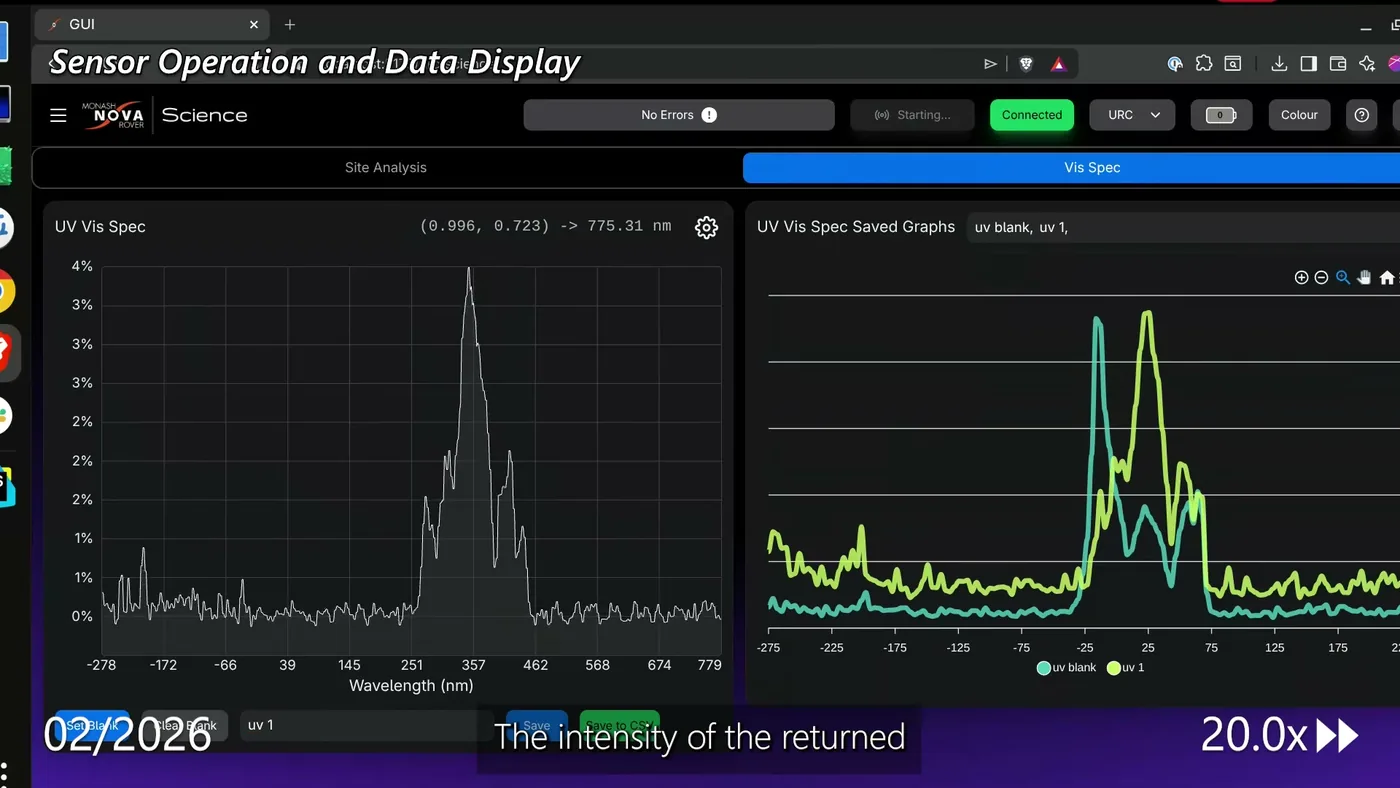This screenshot has width=1400, height=788.
Task: Open Chrome from the dock
Action: point(4,292)
